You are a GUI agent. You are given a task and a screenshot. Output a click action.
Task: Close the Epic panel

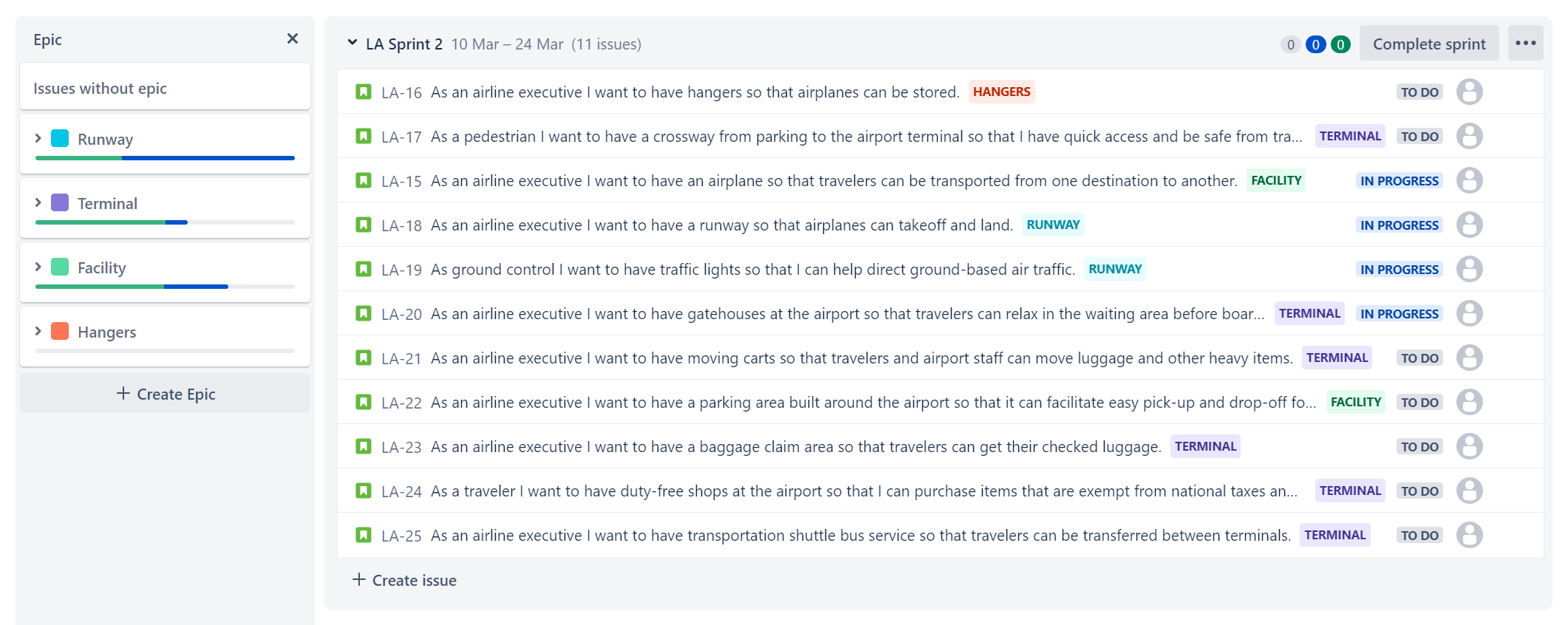tap(293, 38)
